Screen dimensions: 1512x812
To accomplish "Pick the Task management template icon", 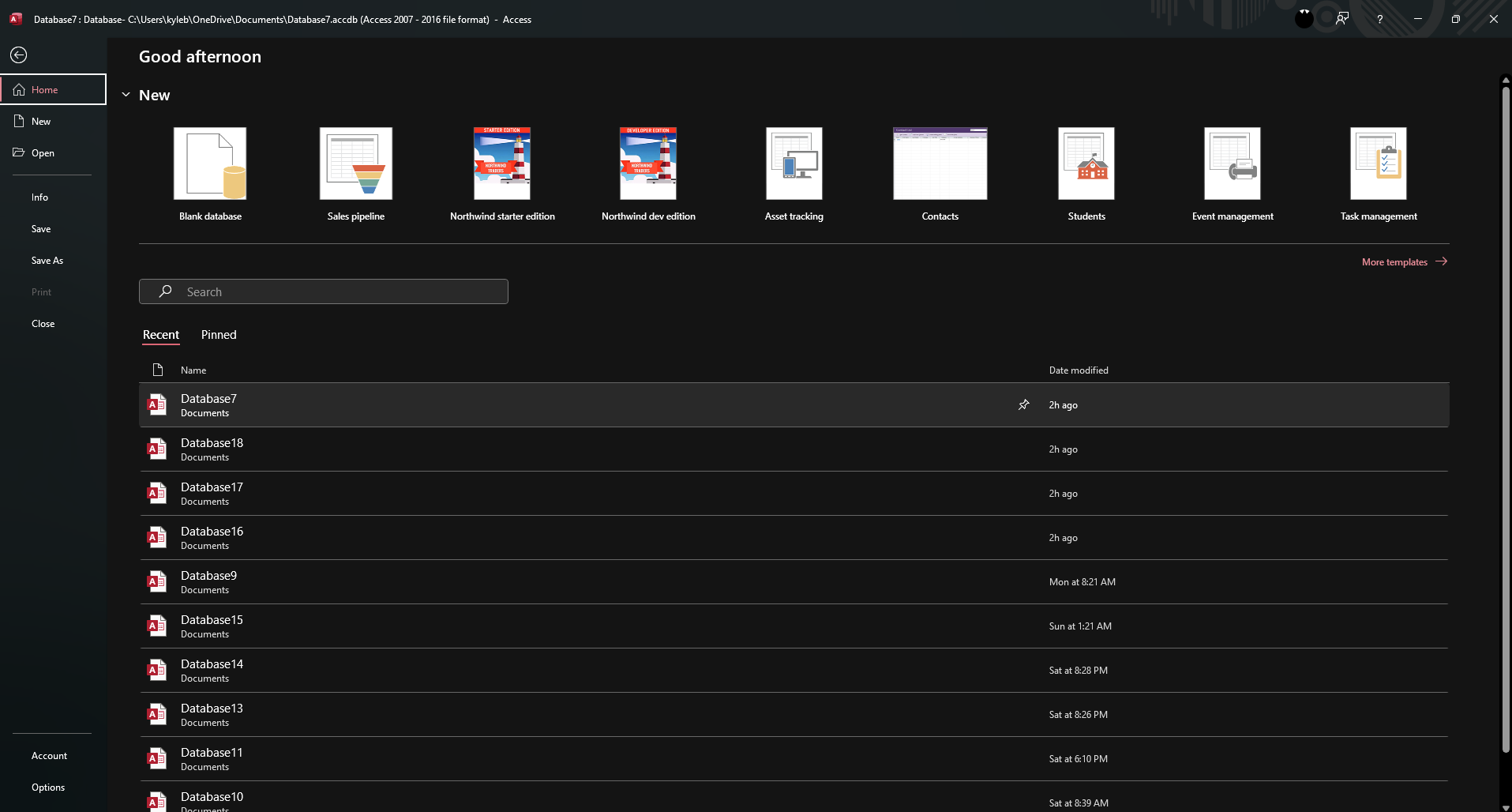I will click(1378, 164).
